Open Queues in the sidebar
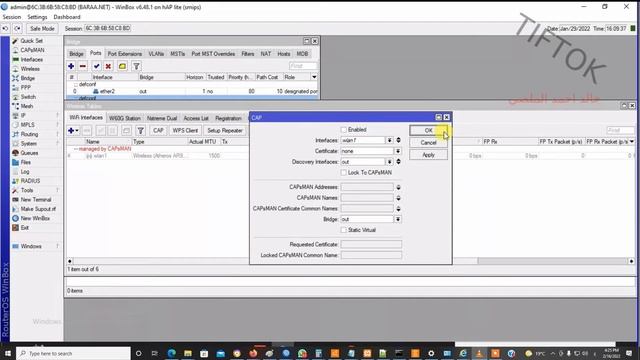Viewport: 640px width, 360px height. click(x=29, y=153)
